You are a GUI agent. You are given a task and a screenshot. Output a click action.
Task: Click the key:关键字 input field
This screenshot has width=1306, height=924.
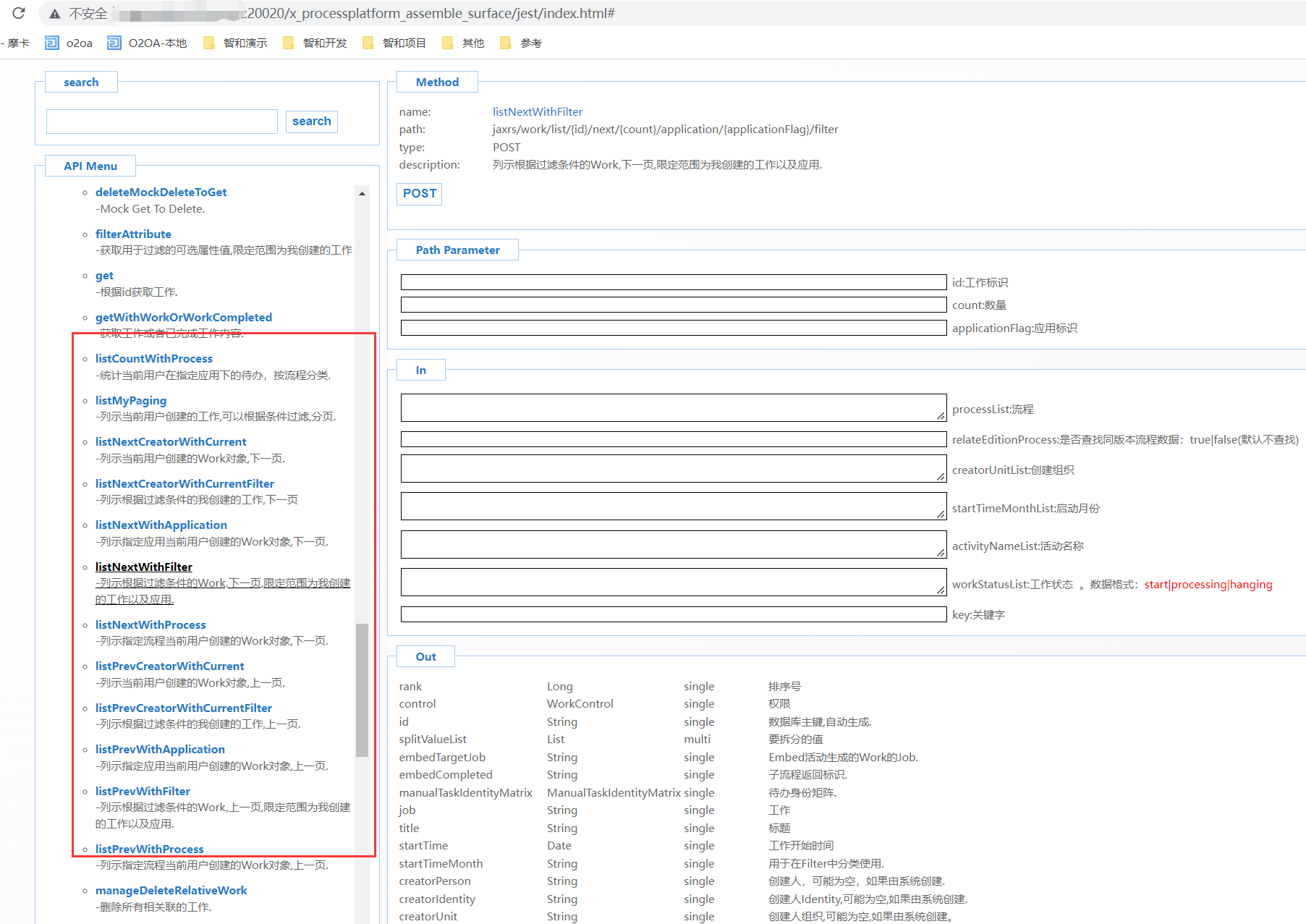673,614
